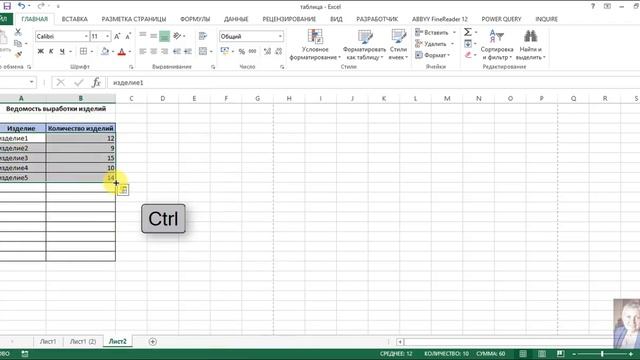This screenshot has width=640, height=360.
Task: Click the Merge and Center icon
Action: click(203, 51)
